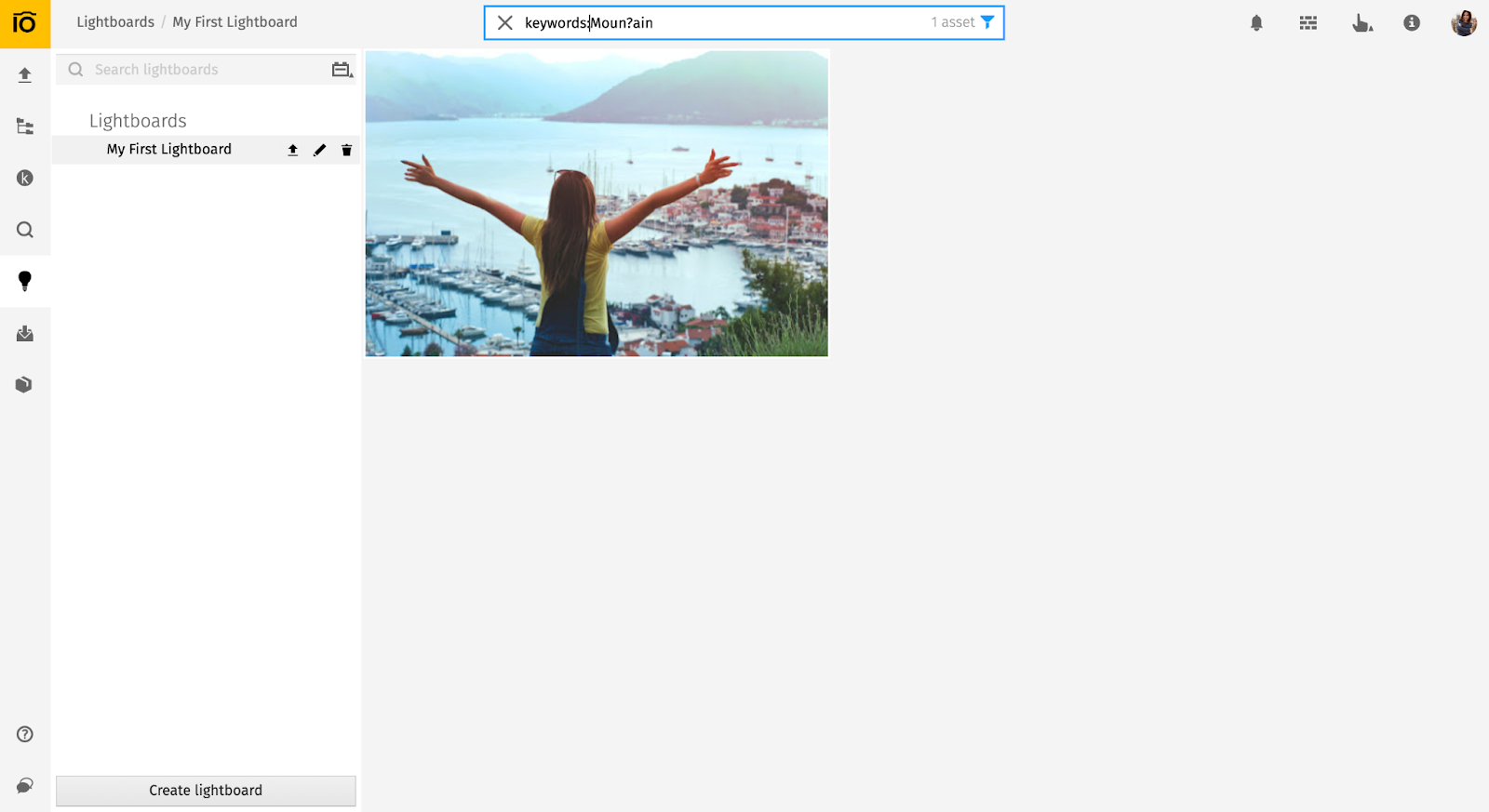1489x812 pixels.
Task: Upload to My First Lightboard
Action: coord(293,150)
